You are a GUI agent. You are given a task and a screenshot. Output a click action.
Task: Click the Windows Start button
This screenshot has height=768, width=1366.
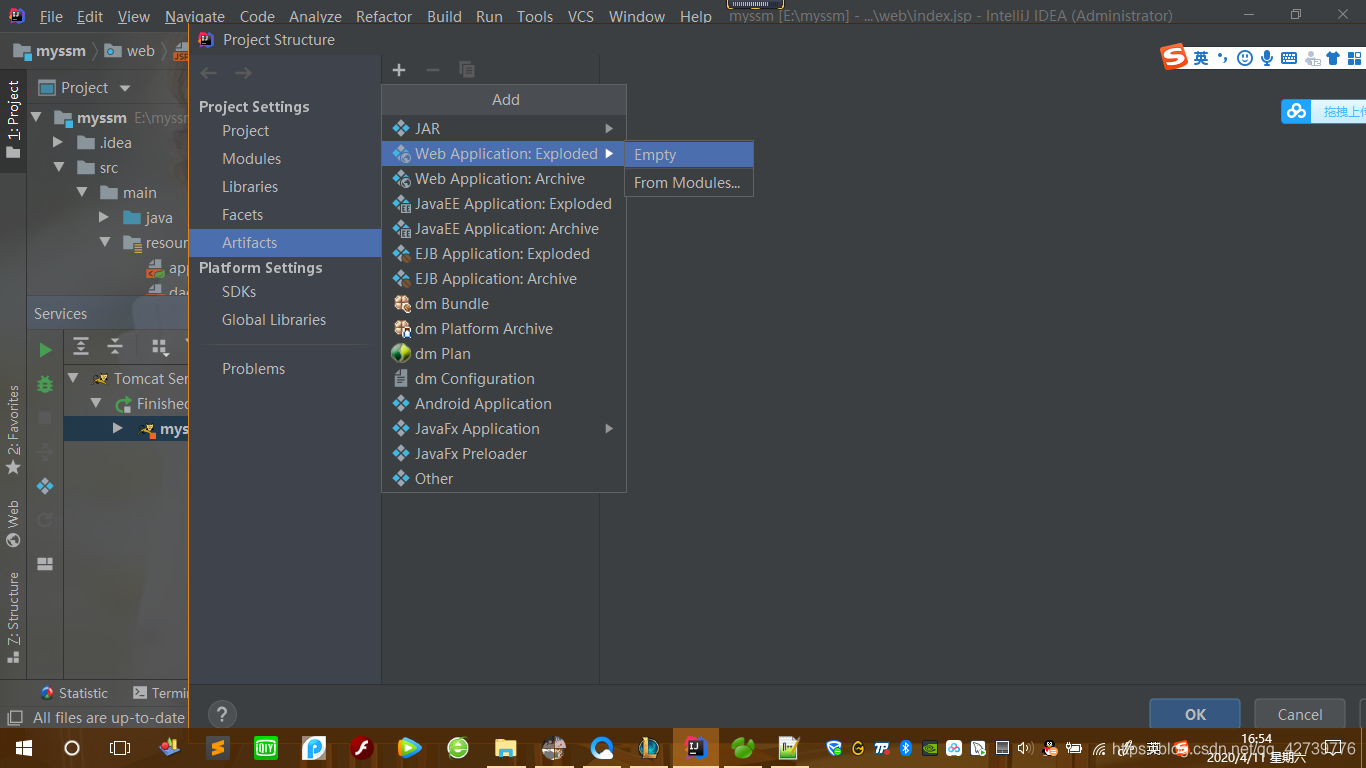(x=24, y=747)
